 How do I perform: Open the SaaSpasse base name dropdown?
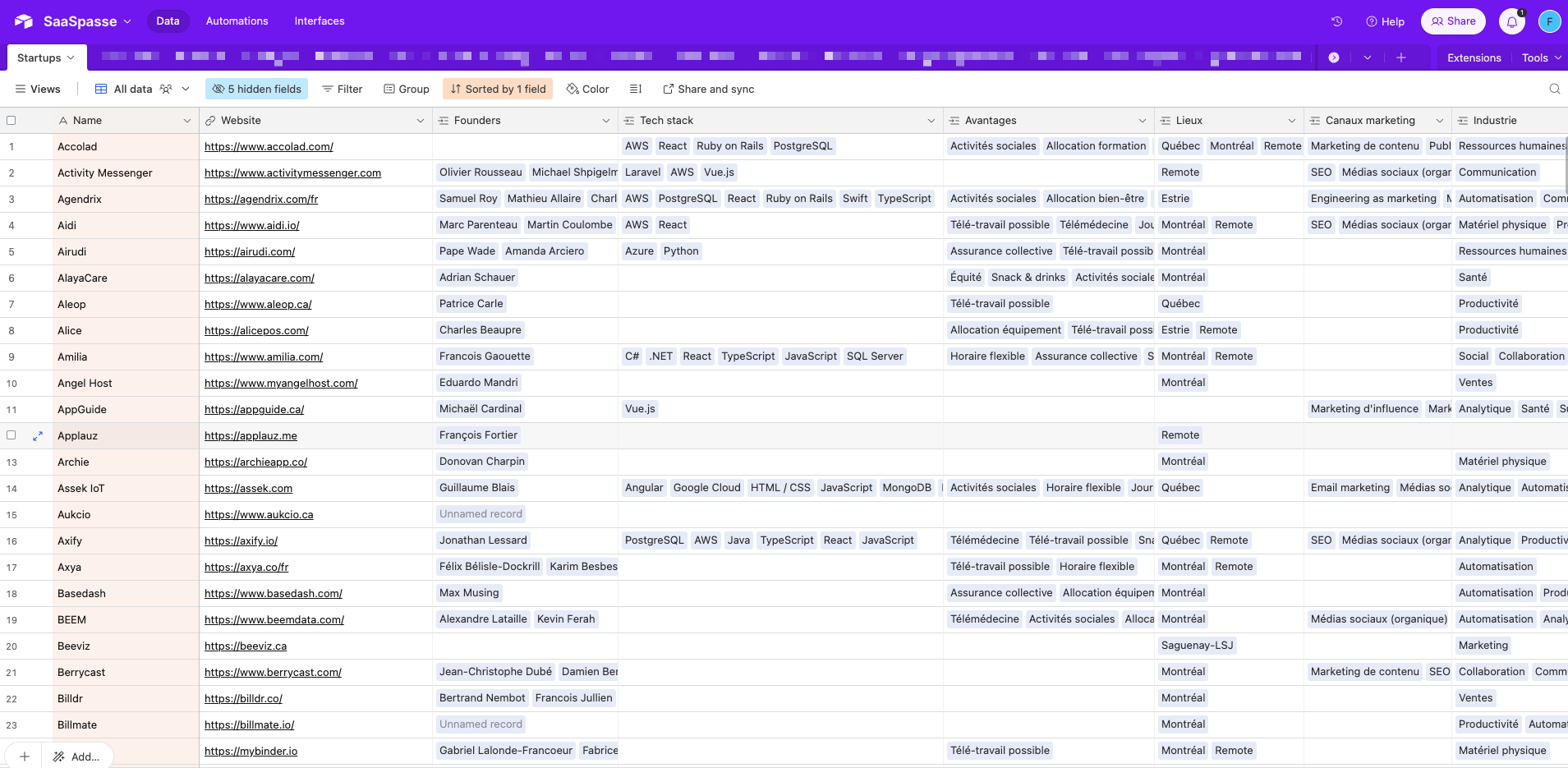127,21
